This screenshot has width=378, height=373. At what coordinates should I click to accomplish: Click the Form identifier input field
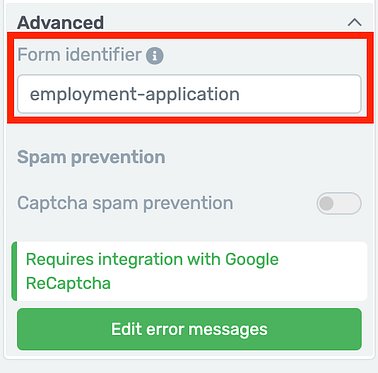pos(189,94)
